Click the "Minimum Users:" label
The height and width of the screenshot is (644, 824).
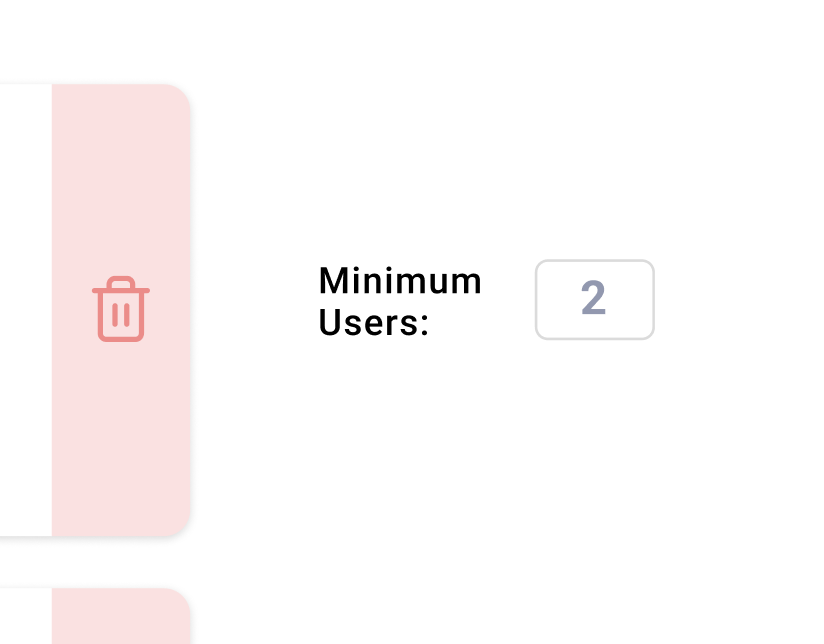tap(399, 301)
